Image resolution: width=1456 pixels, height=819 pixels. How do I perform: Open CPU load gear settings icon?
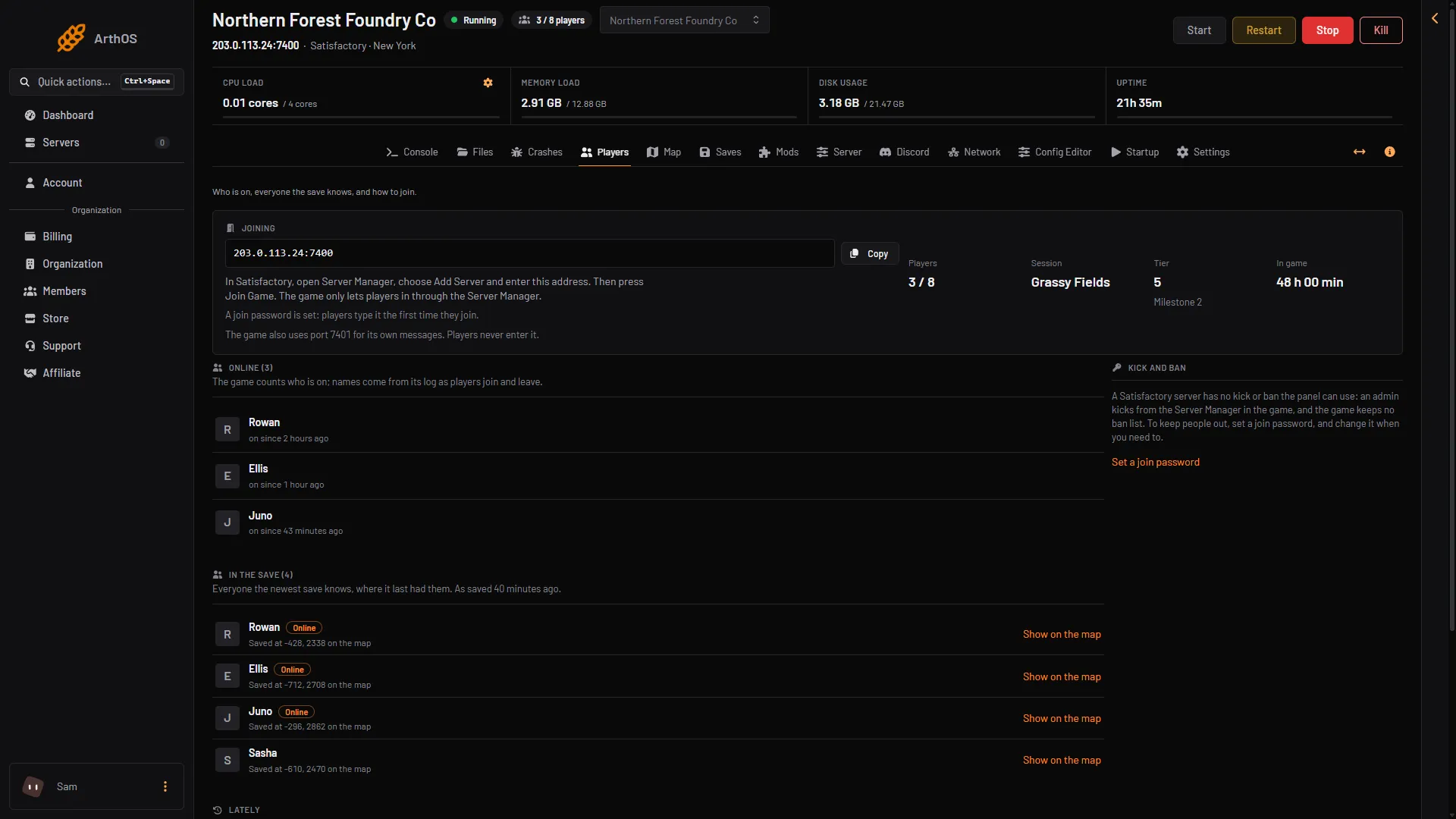[x=488, y=83]
